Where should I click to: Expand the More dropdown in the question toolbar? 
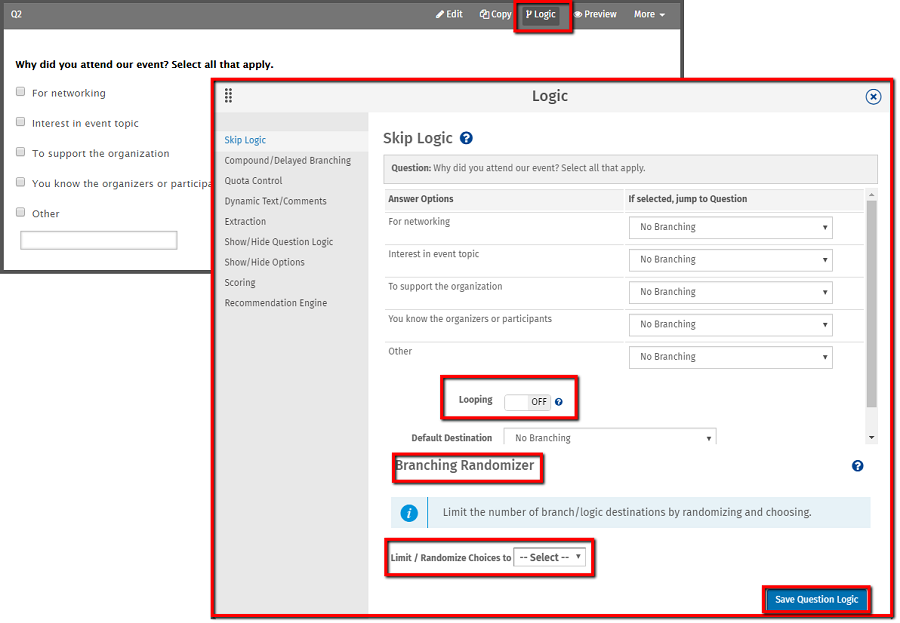click(649, 14)
